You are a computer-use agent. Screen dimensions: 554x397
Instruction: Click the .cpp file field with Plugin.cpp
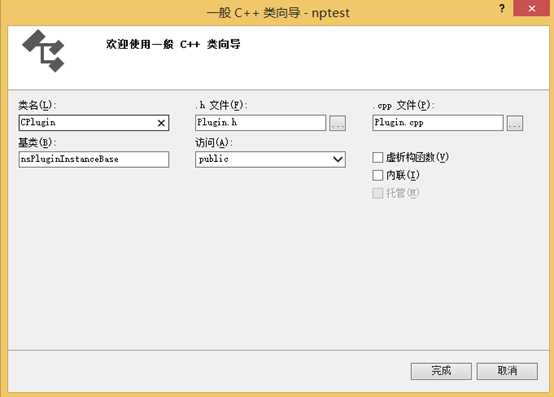(438, 123)
